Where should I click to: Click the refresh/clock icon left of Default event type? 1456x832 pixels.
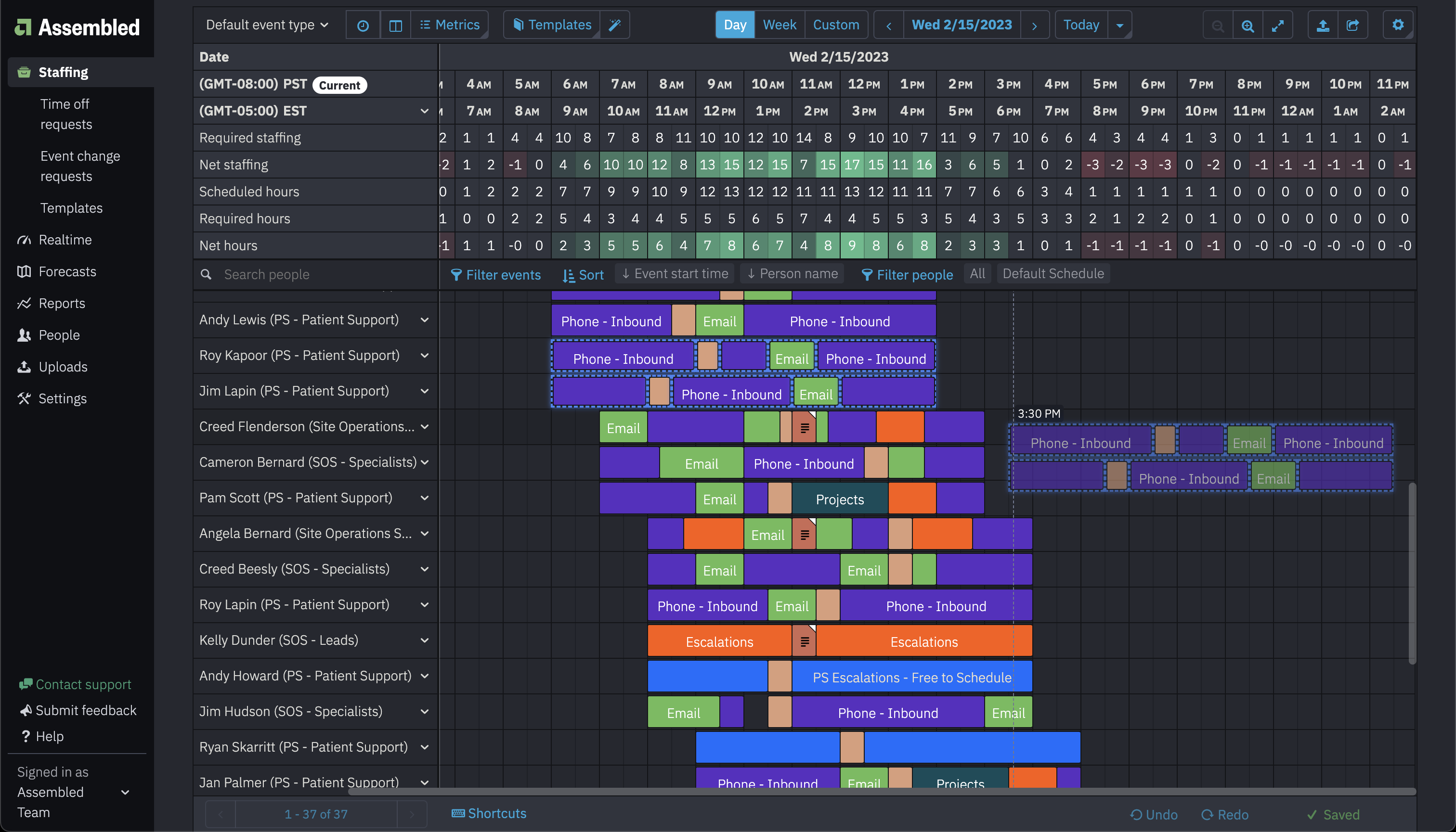(x=362, y=25)
